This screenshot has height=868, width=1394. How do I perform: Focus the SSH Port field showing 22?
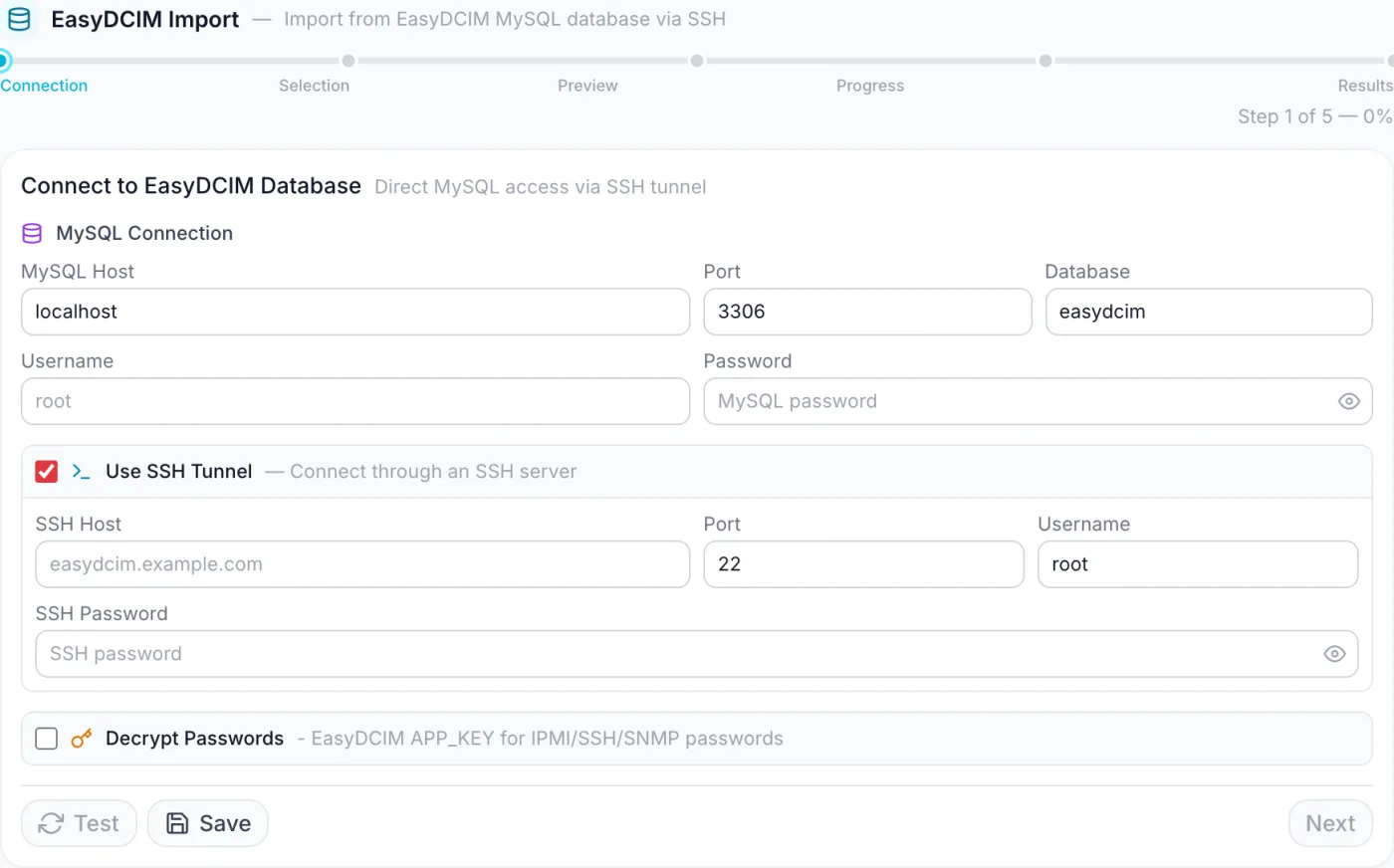[x=863, y=564]
